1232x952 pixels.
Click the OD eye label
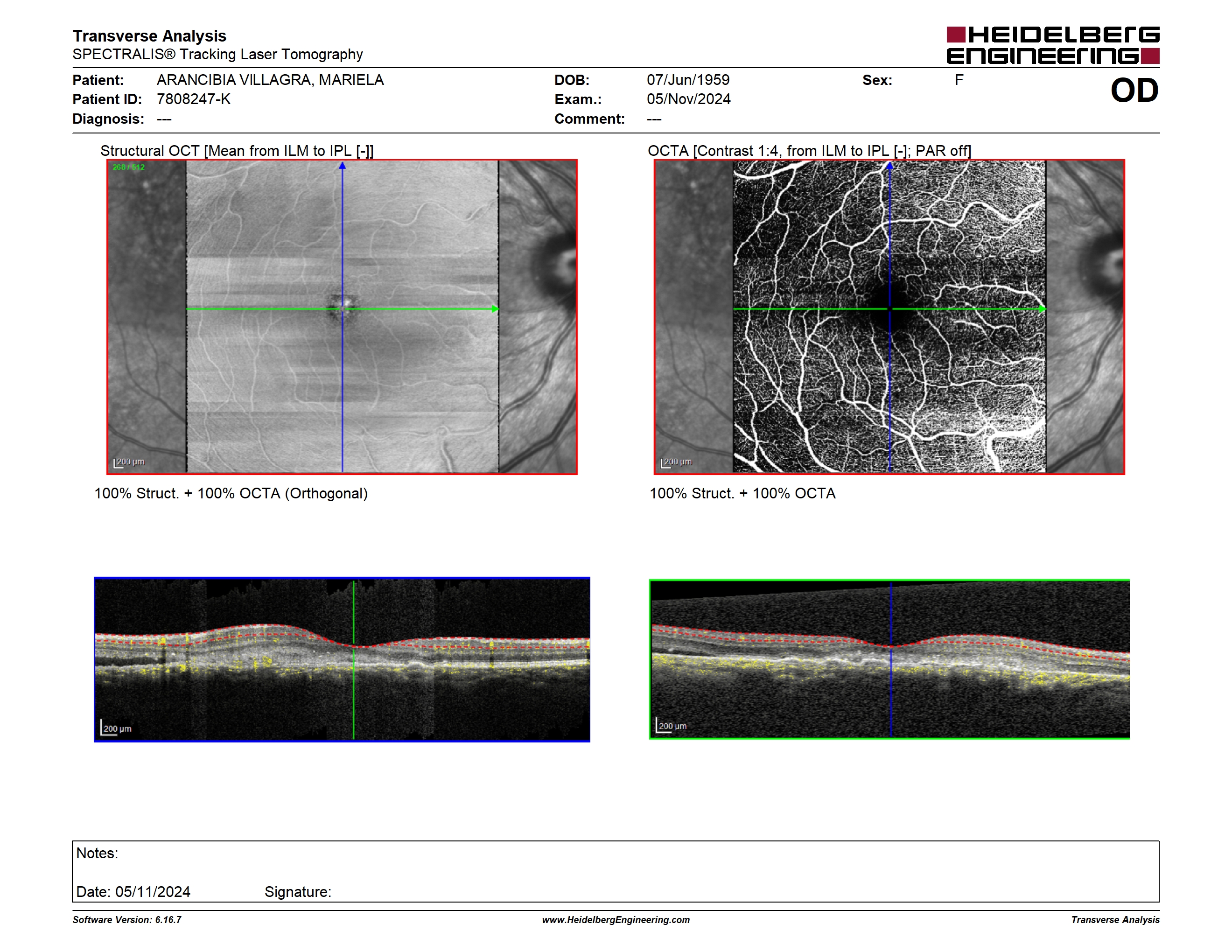(1134, 90)
